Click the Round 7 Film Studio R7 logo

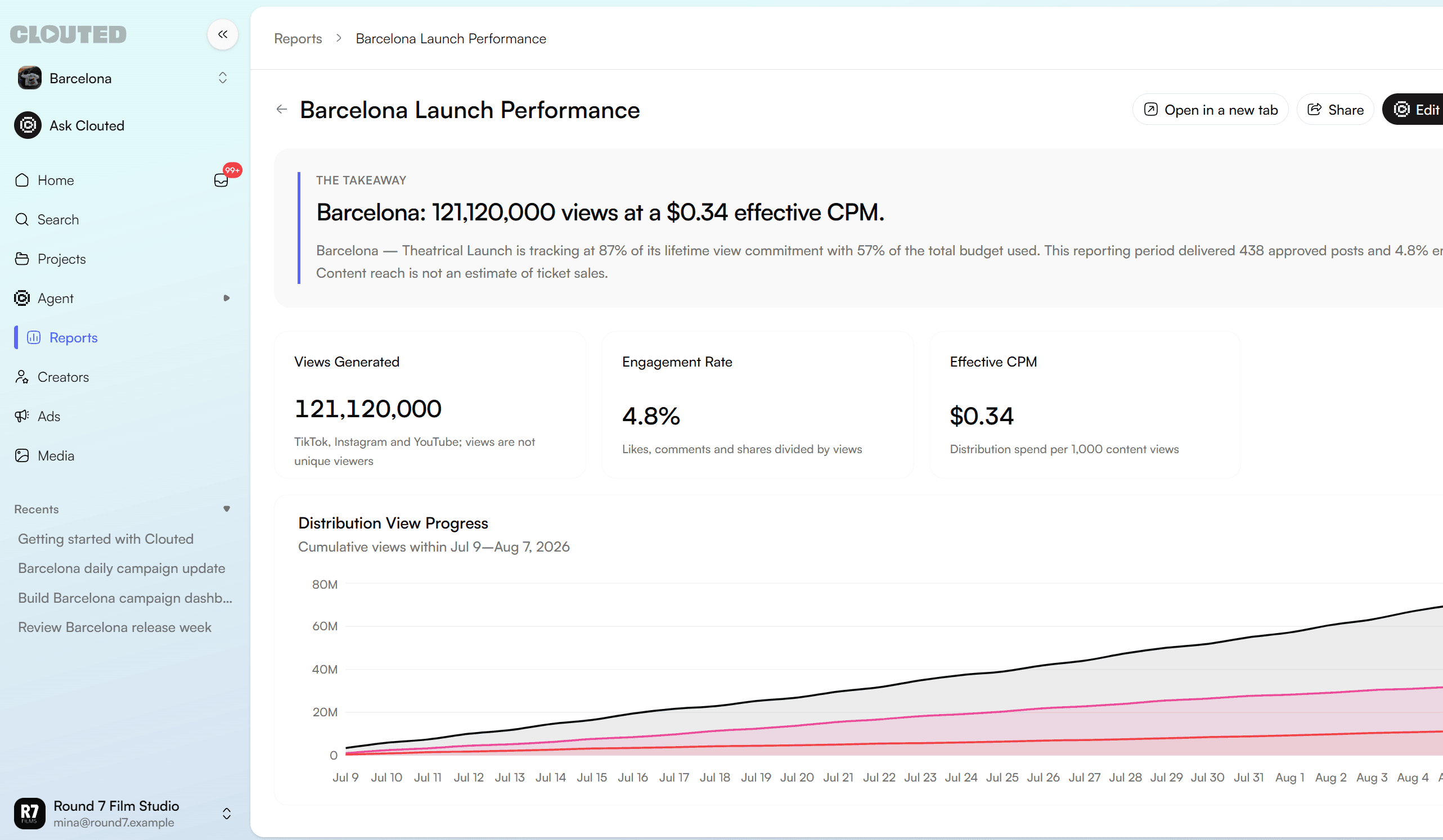[x=29, y=813]
